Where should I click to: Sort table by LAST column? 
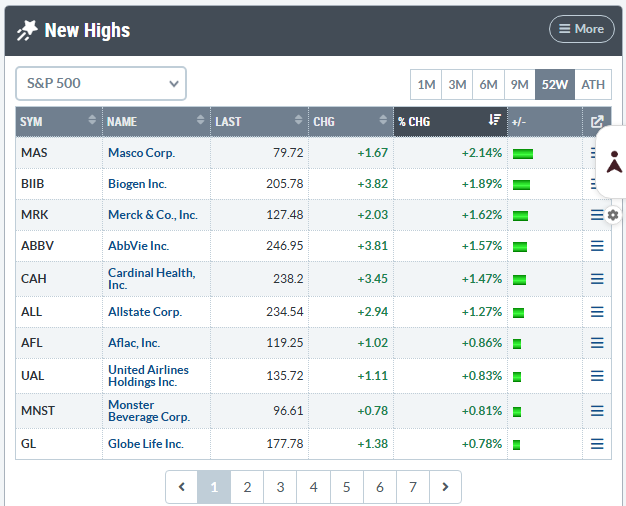[259, 121]
